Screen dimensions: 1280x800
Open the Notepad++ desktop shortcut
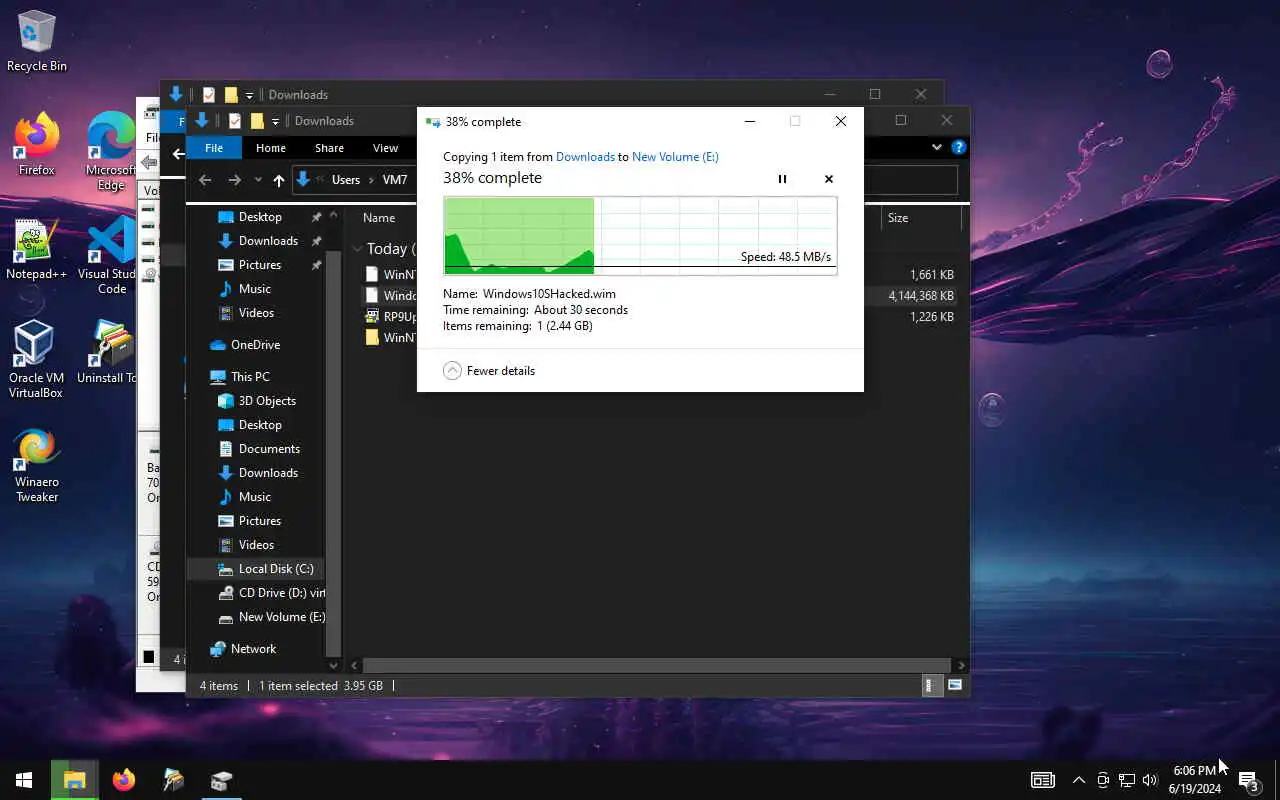(37, 250)
